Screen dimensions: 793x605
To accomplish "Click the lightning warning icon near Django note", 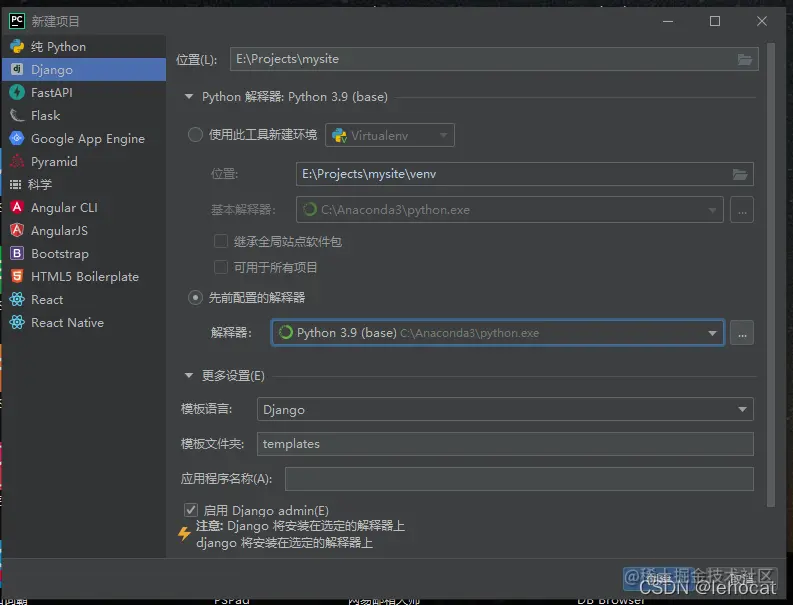I will click(x=184, y=534).
